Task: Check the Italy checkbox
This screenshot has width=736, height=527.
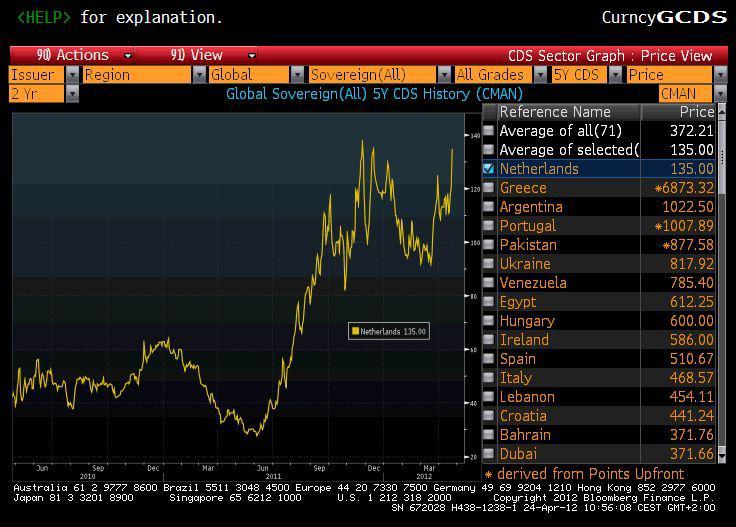Action: click(489, 378)
